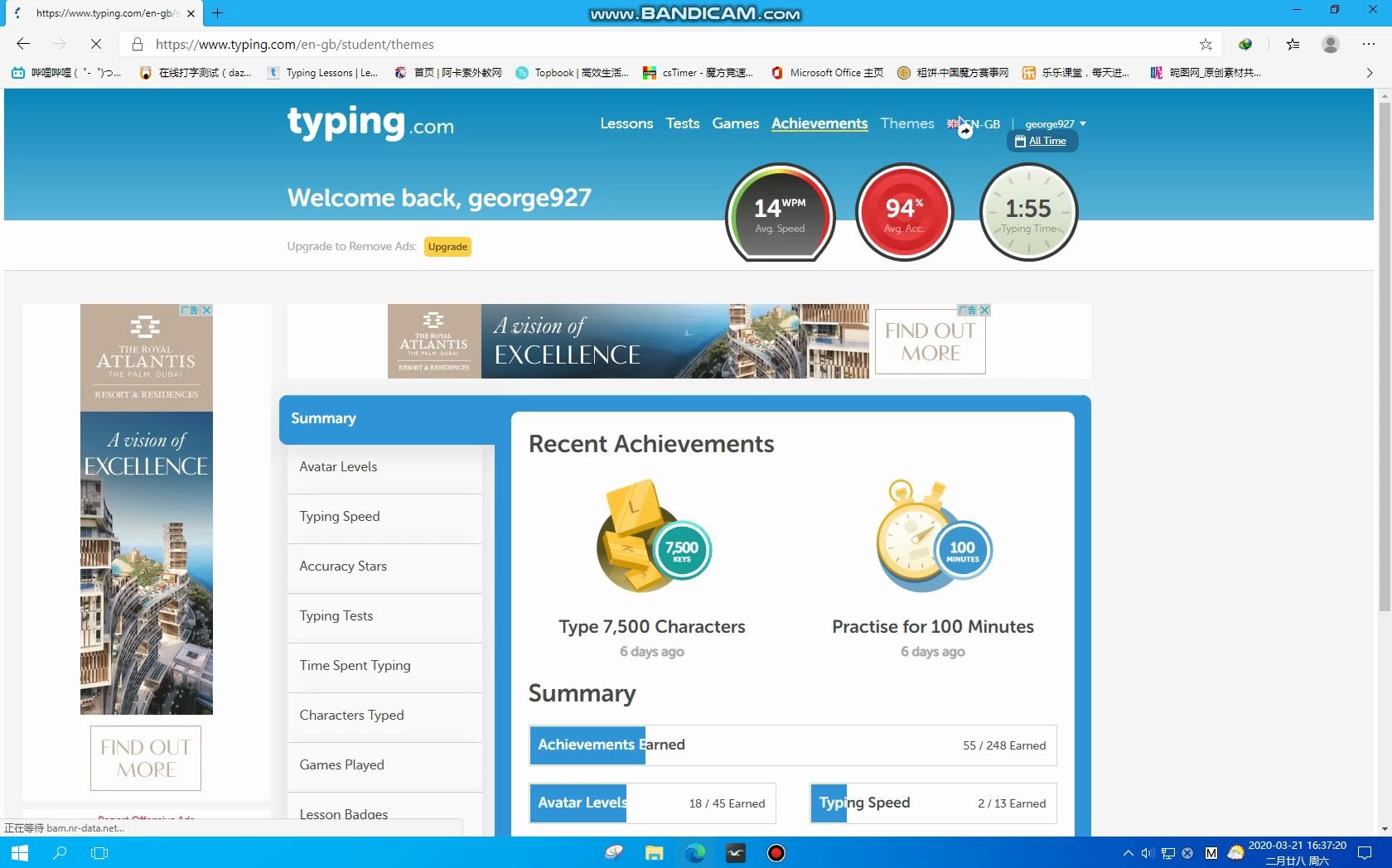
Task: Open the Themes page
Action: tap(907, 123)
